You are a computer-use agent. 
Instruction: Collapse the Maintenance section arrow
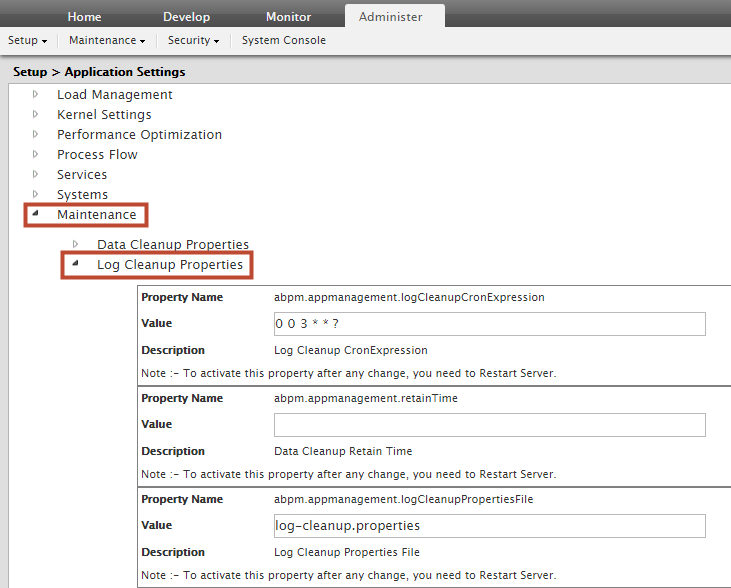click(x=35, y=214)
